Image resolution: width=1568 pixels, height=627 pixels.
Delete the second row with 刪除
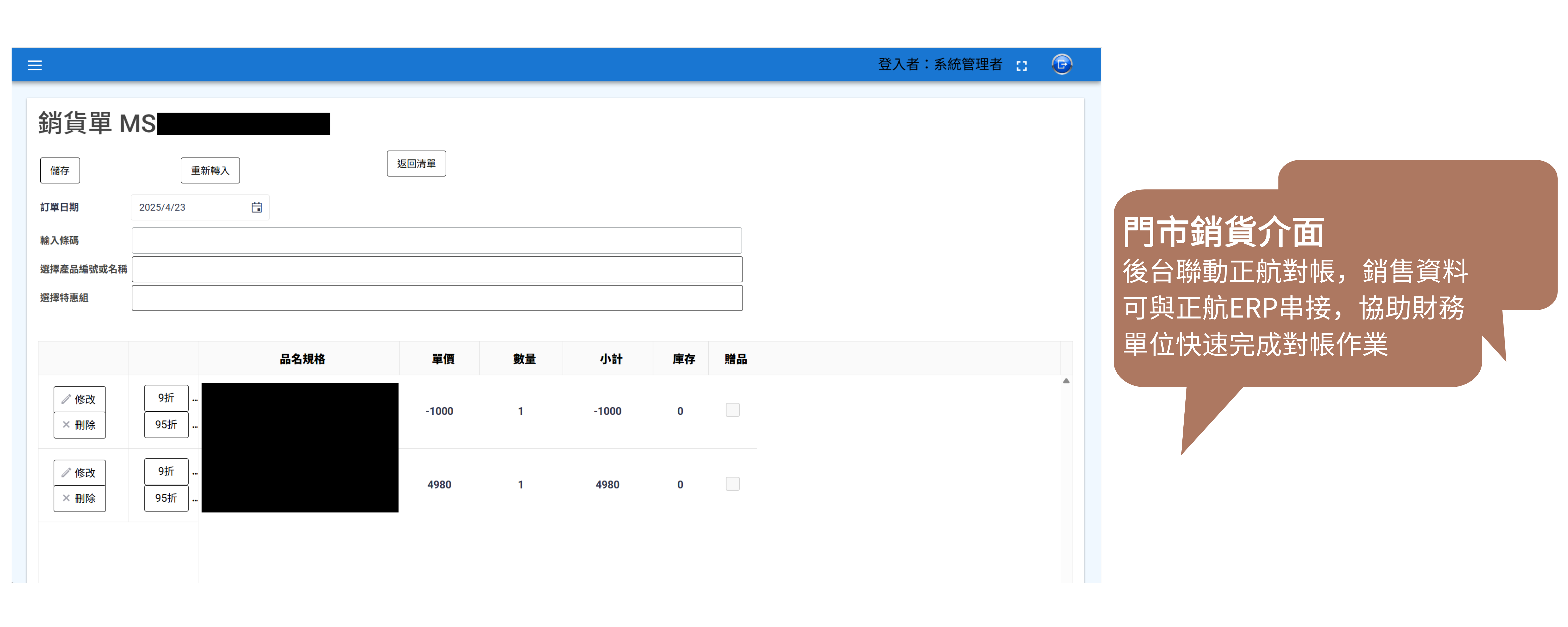[x=80, y=499]
